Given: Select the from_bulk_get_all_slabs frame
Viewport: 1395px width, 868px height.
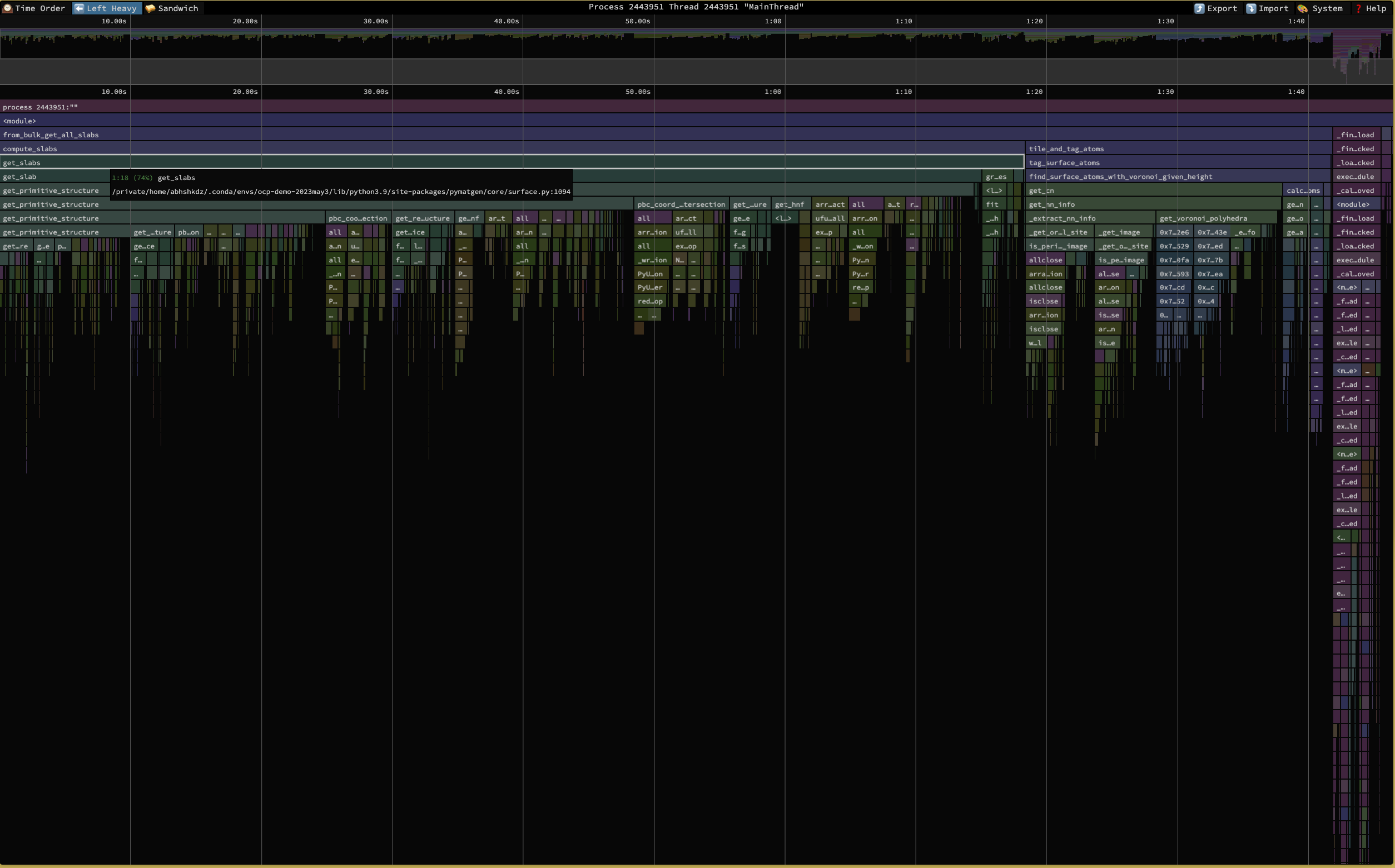Looking at the screenshot, I should pyautogui.click(x=51, y=135).
